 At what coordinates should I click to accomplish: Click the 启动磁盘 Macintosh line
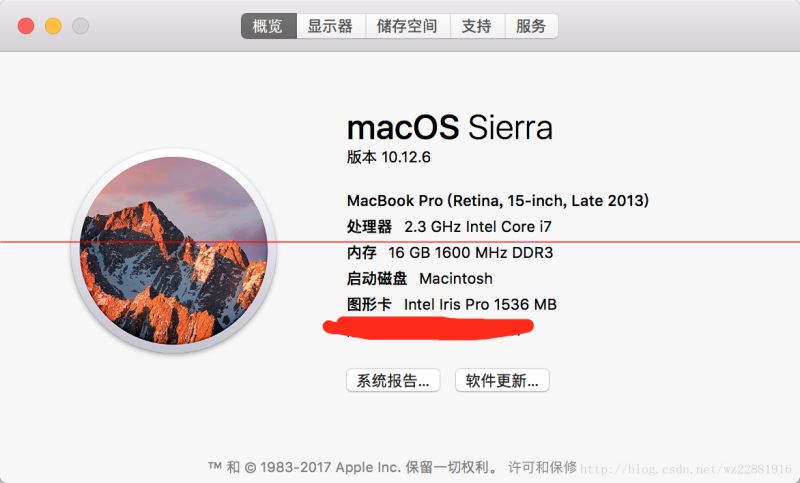[x=419, y=278]
